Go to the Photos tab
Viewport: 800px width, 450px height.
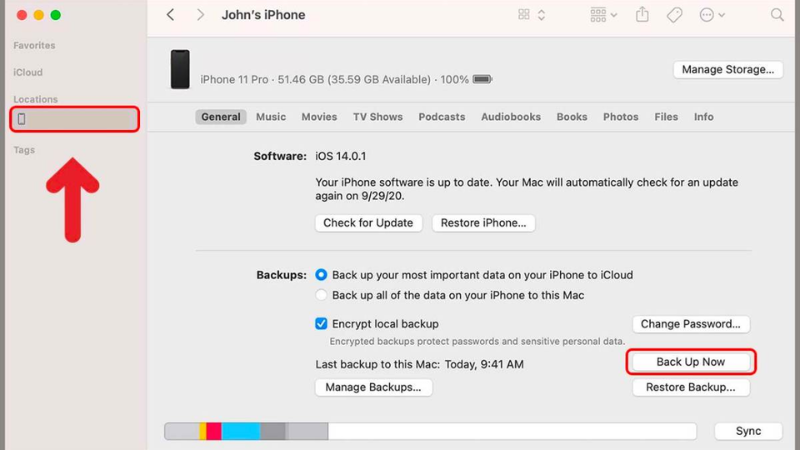621,117
